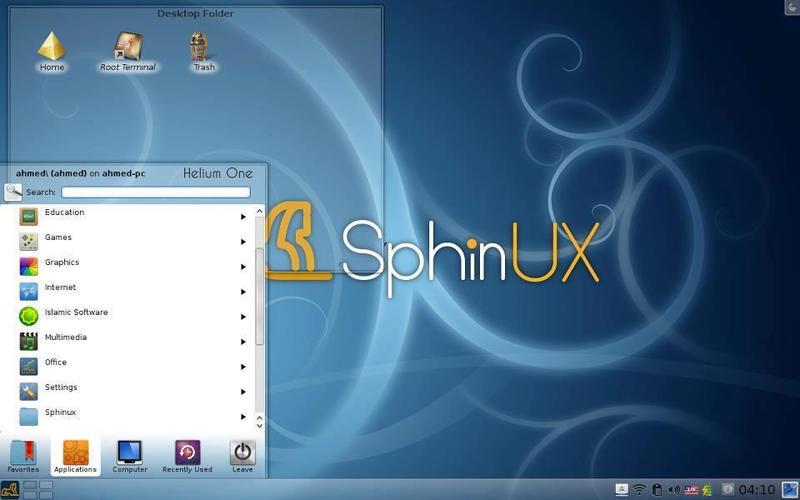Select the Games menu label
Image resolution: width=800 pixels, height=500 pixels.
pyautogui.click(x=58, y=237)
